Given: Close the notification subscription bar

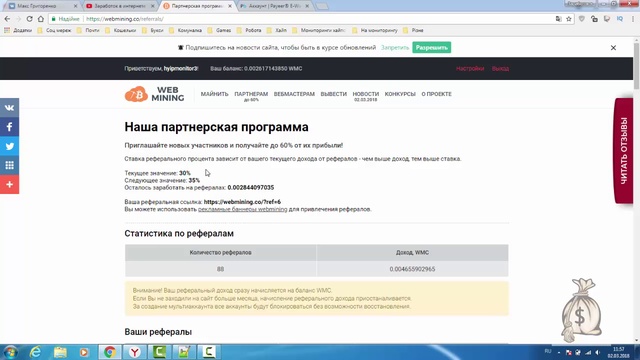Looking at the screenshot, I should click(x=613, y=48).
